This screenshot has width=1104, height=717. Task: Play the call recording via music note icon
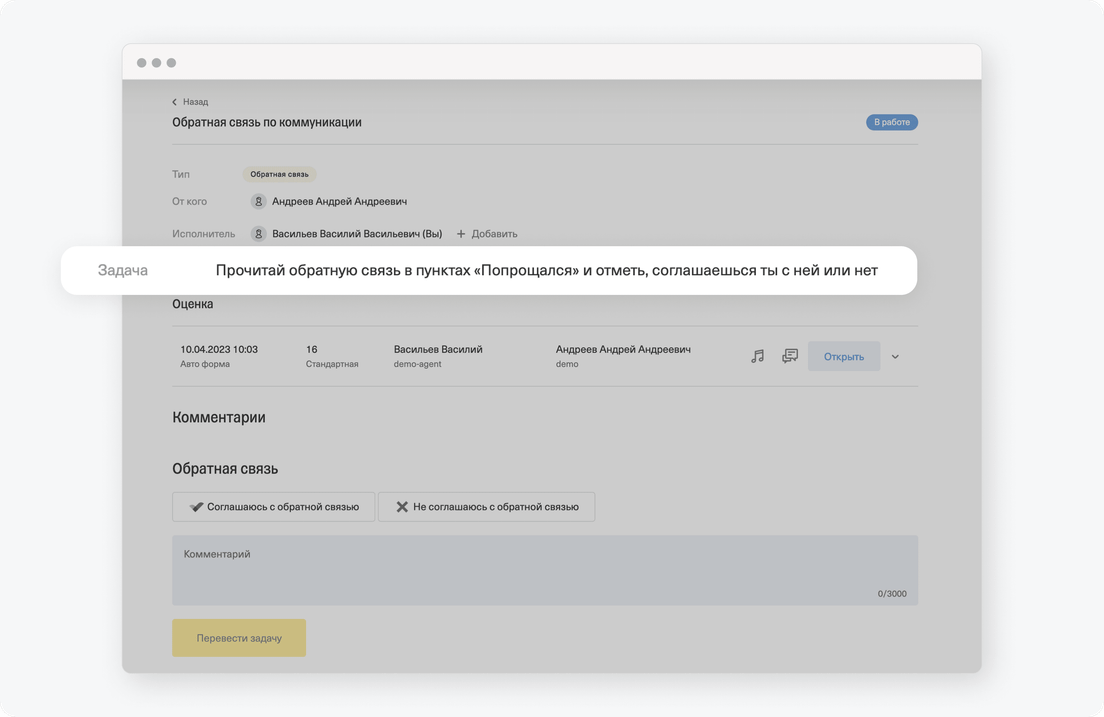pos(758,356)
